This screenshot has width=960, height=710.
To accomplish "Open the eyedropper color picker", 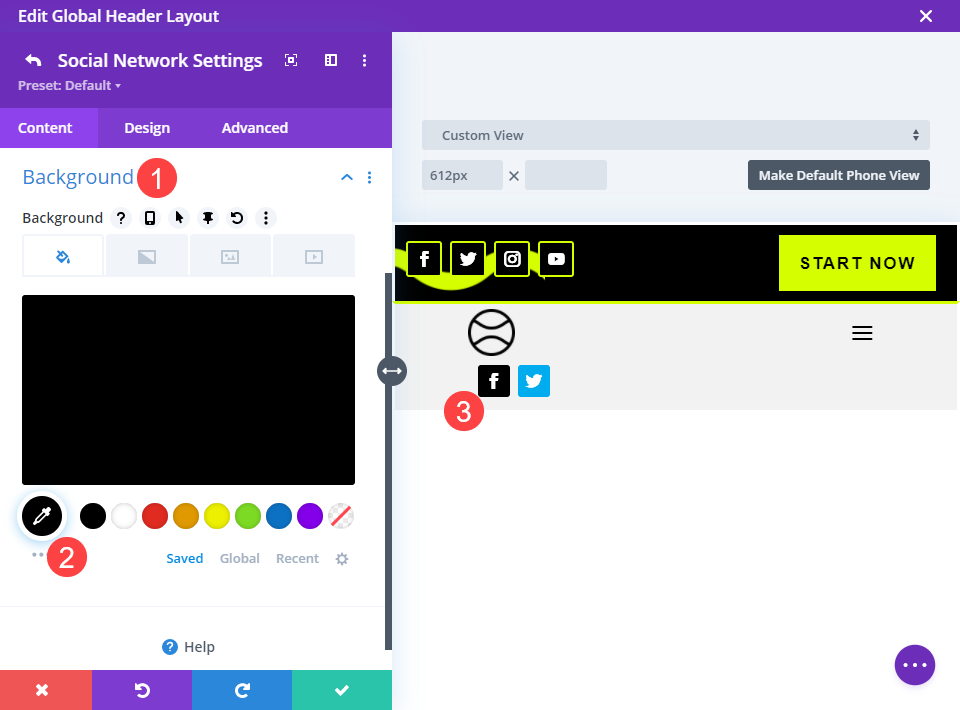I will (x=42, y=516).
